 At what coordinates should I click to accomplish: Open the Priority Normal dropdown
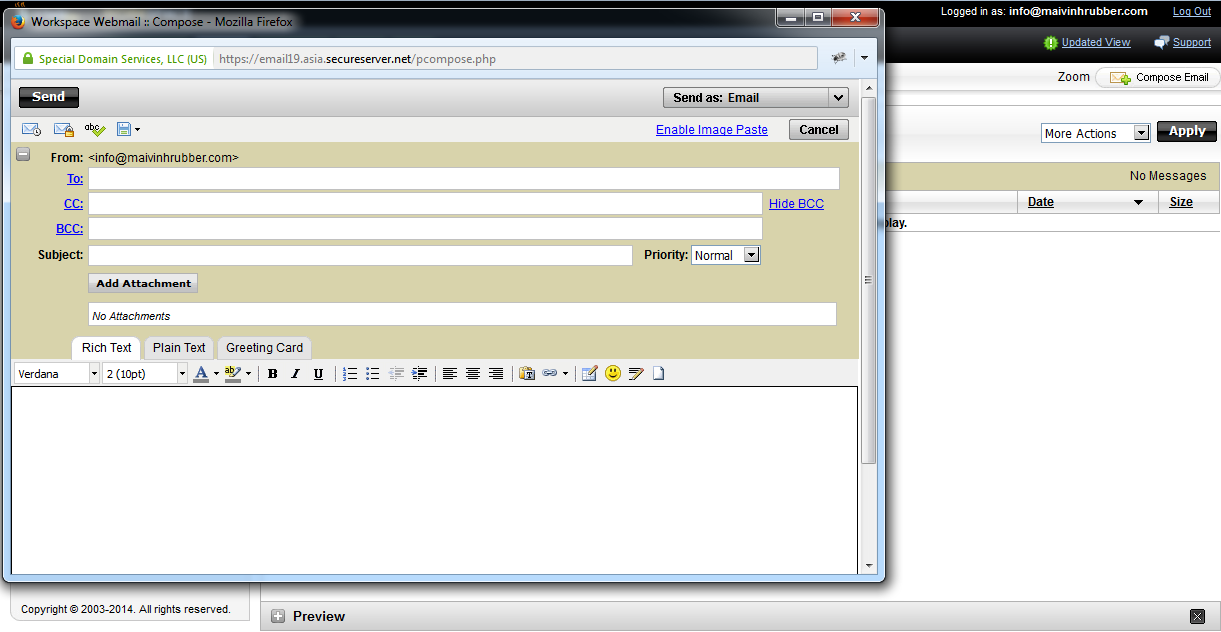click(x=726, y=255)
